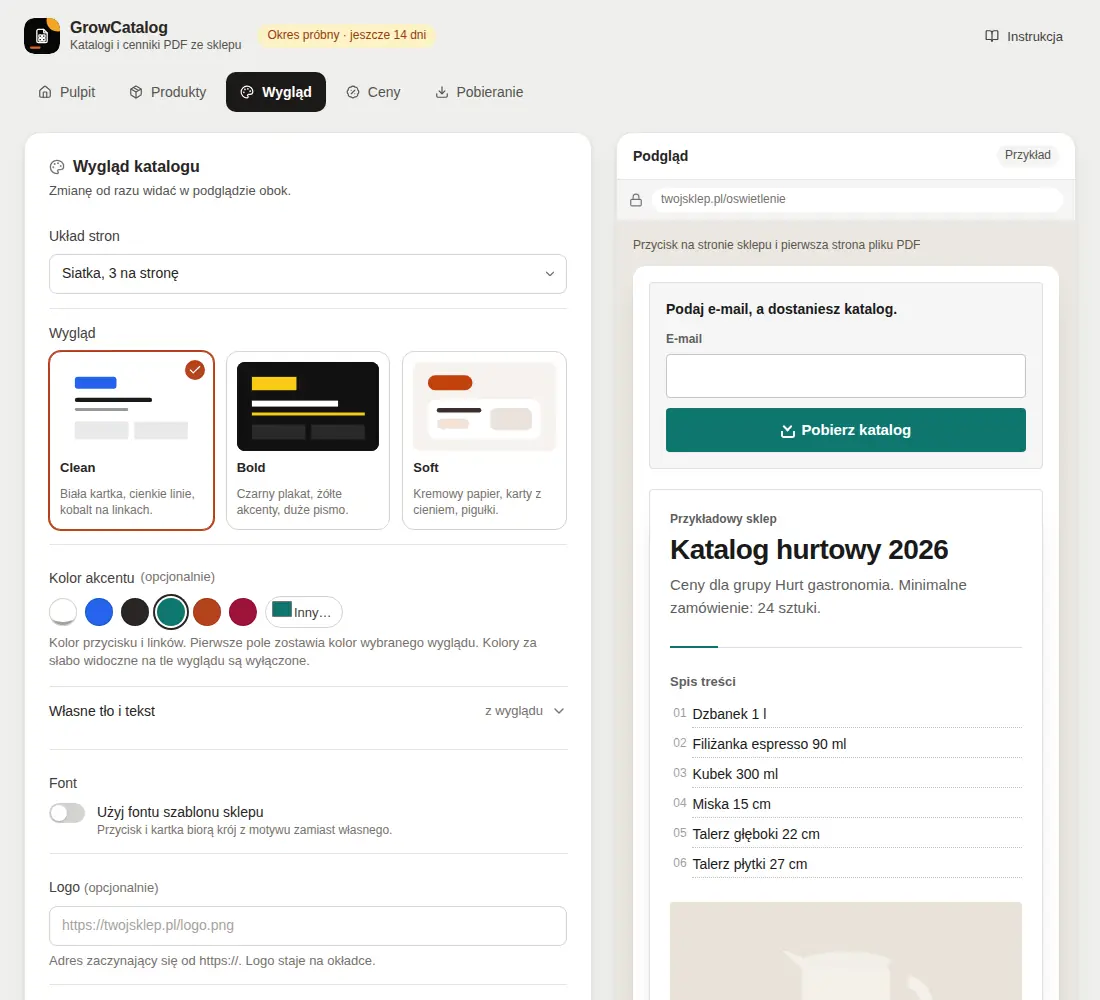The image size is (1100, 1000).
Task: Toggle Użyj fontu szablonu sklepu switch
Action: coord(67,813)
